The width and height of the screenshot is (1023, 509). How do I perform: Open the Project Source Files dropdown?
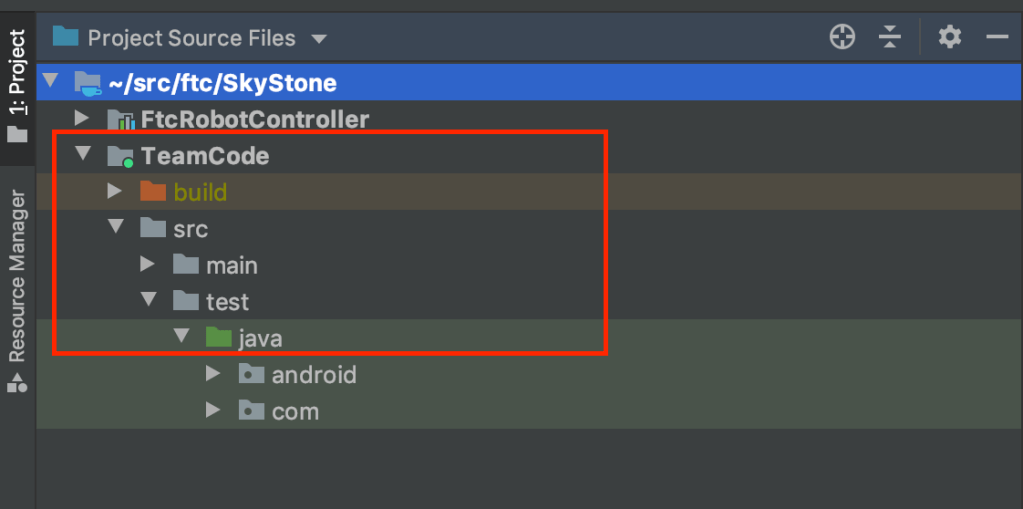[319, 39]
